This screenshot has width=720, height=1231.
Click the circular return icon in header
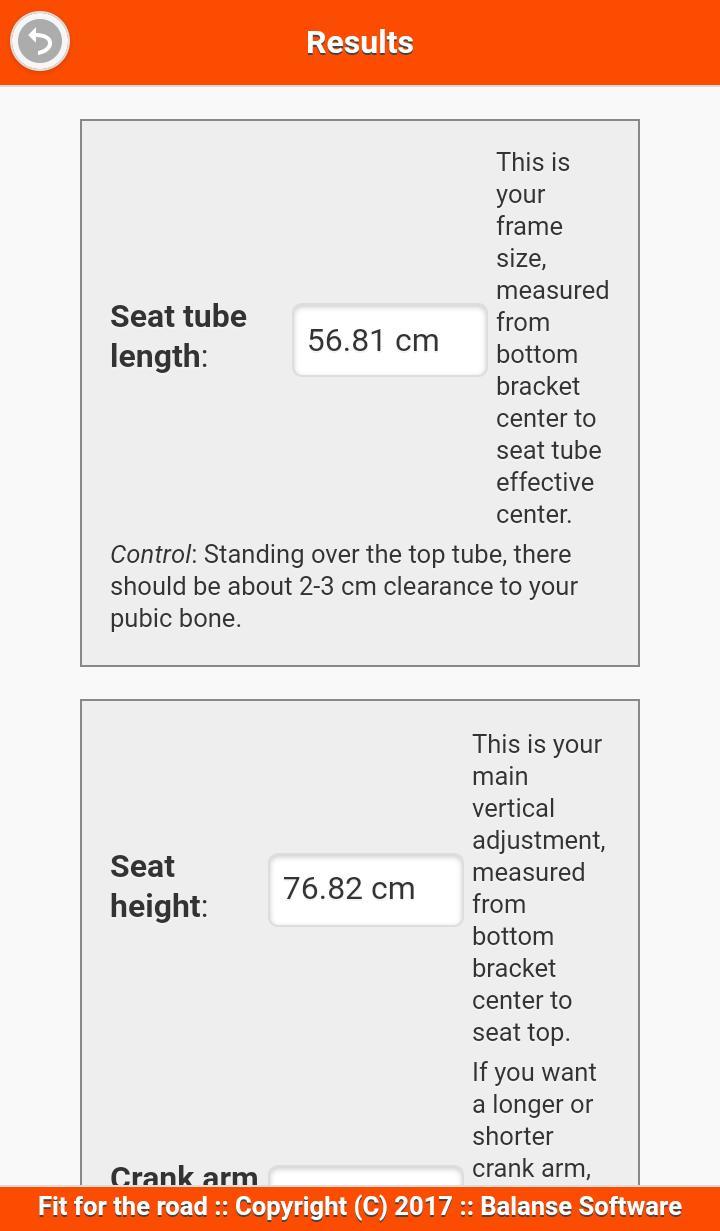pyautogui.click(x=39, y=41)
